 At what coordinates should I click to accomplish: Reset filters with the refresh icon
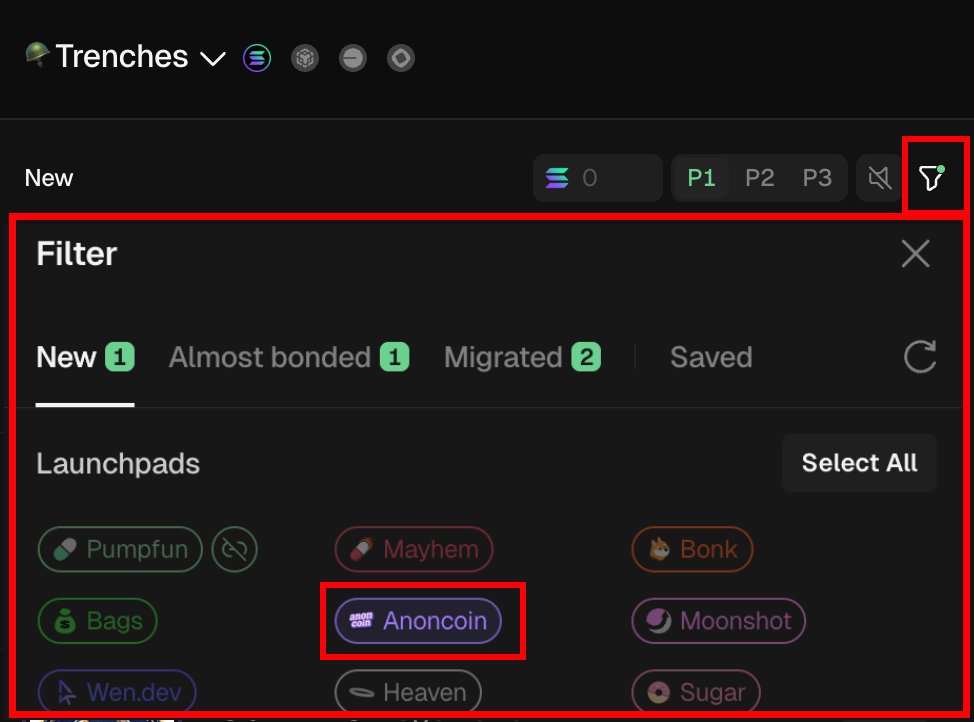pos(919,357)
